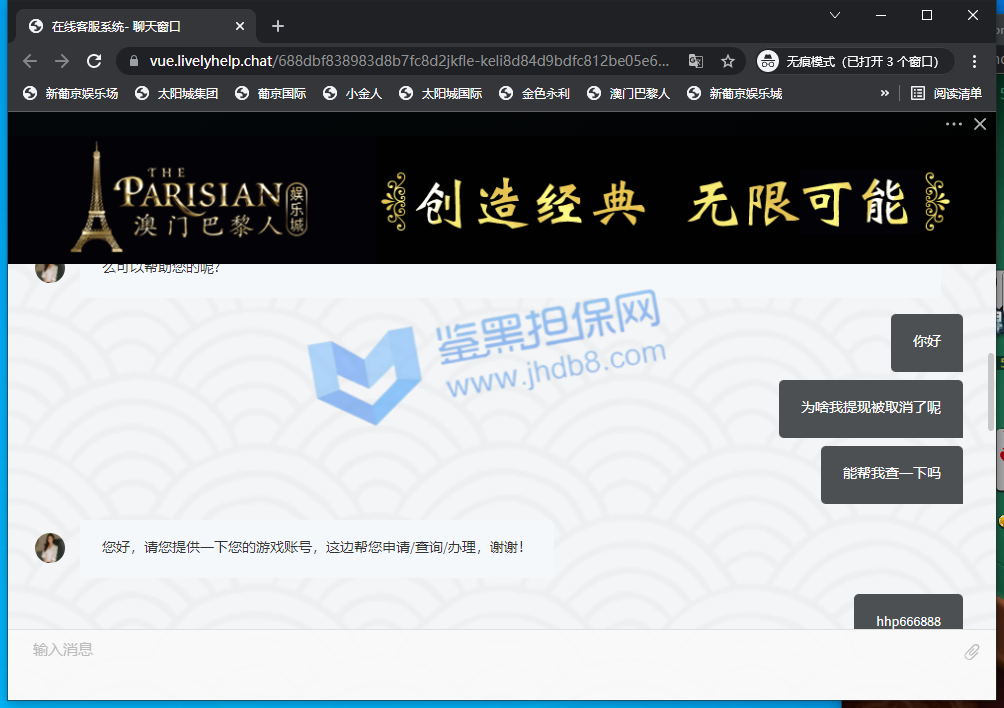Open the 阅读清单 reading list
This screenshot has height=708, width=1004.
point(946,93)
